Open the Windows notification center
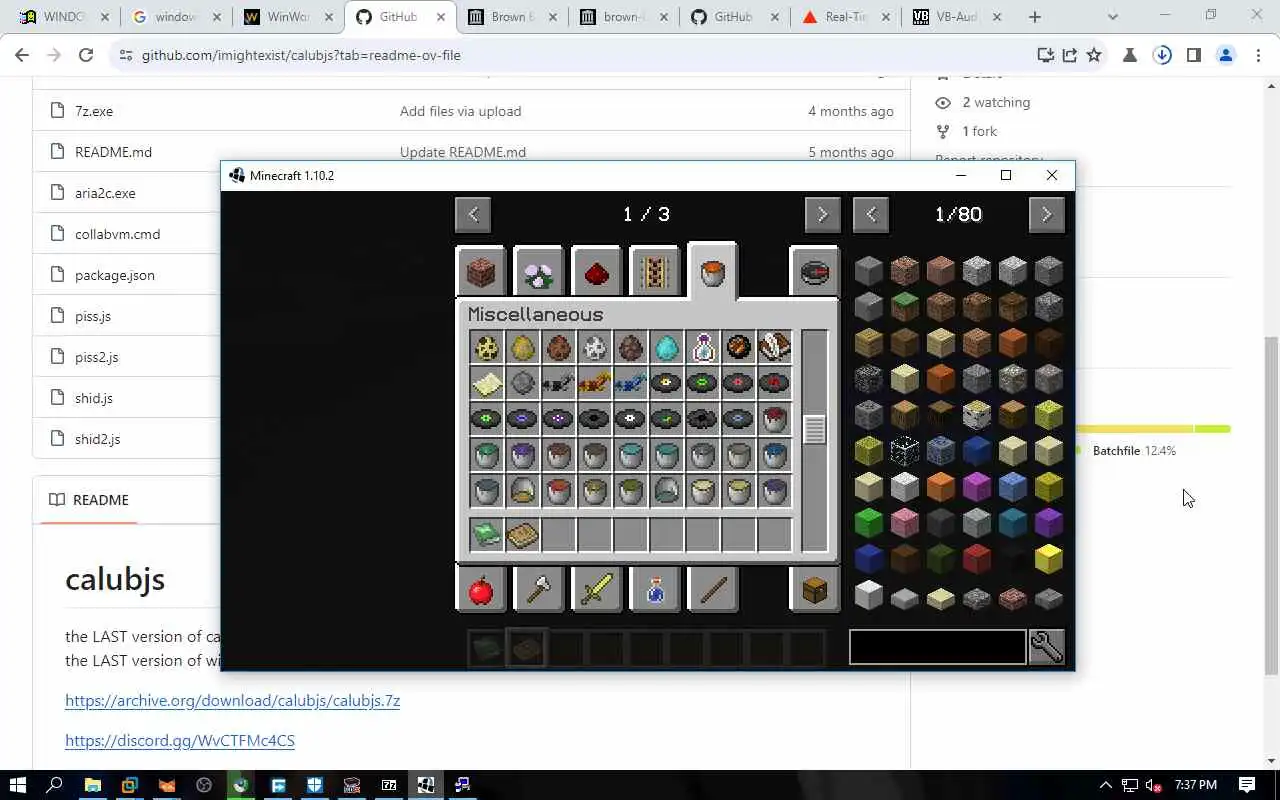The image size is (1280, 800). click(x=1247, y=785)
